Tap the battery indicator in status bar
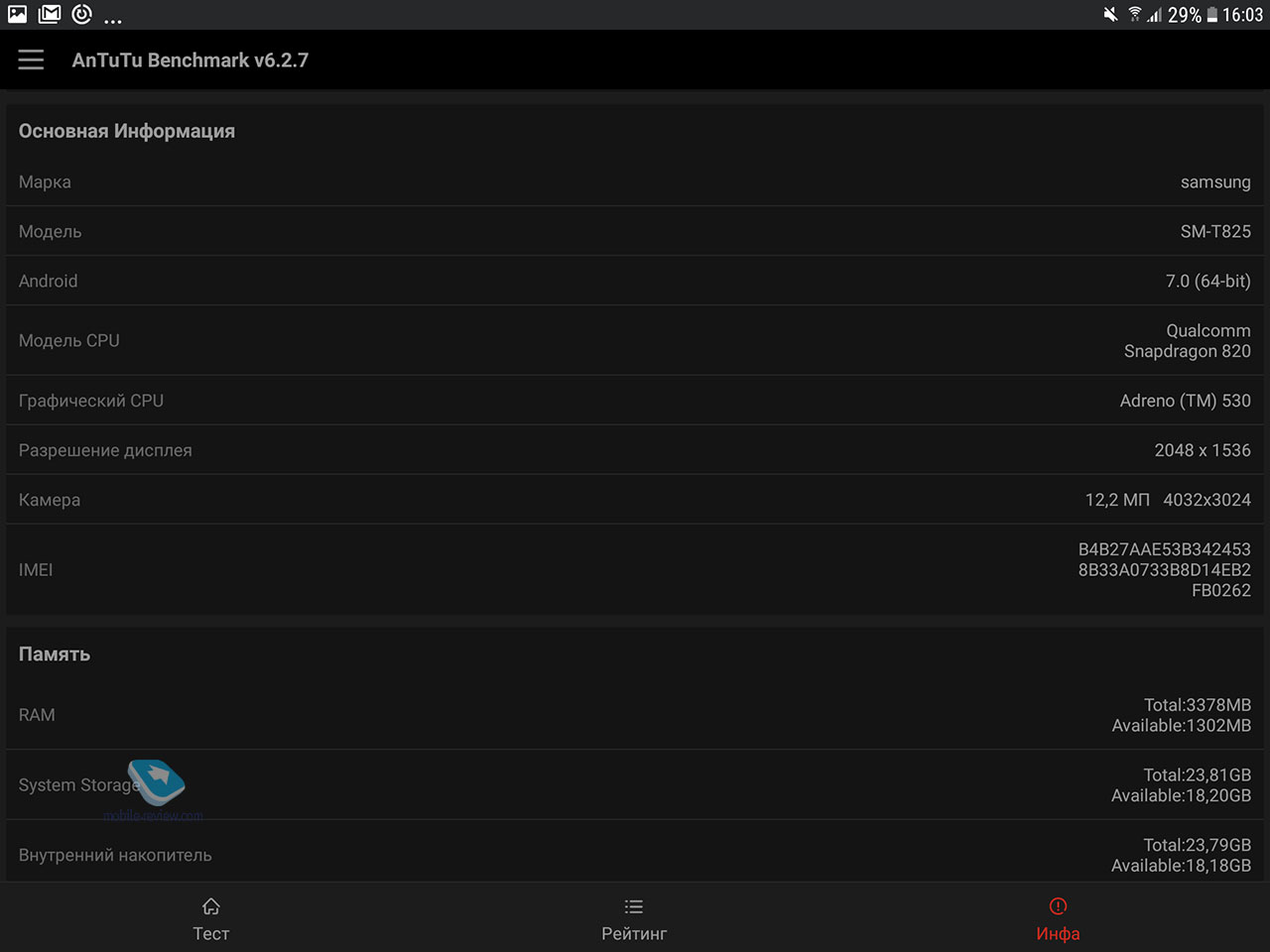 pyautogui.click(x=1211, y=15)
